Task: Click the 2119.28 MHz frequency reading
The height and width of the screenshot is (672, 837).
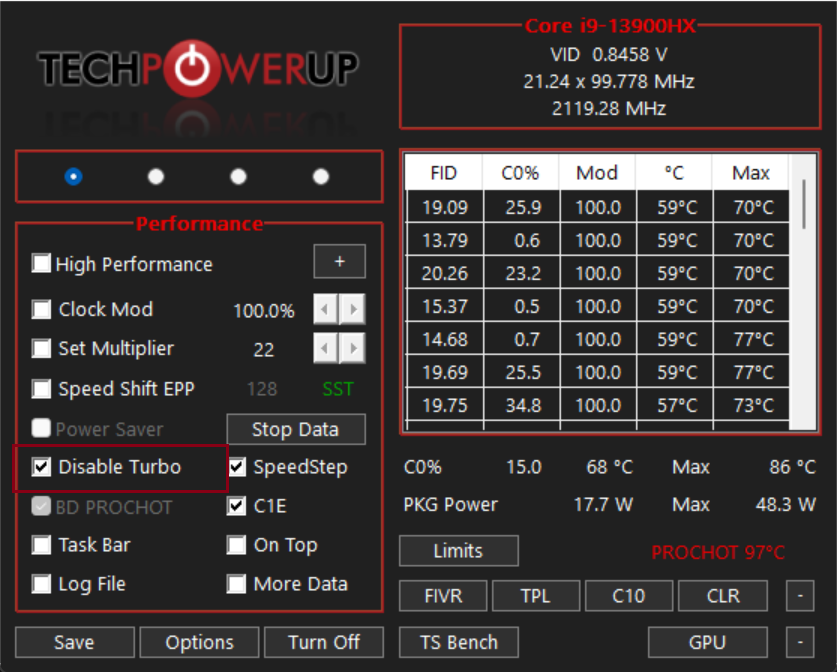Action: click(609, 109)
